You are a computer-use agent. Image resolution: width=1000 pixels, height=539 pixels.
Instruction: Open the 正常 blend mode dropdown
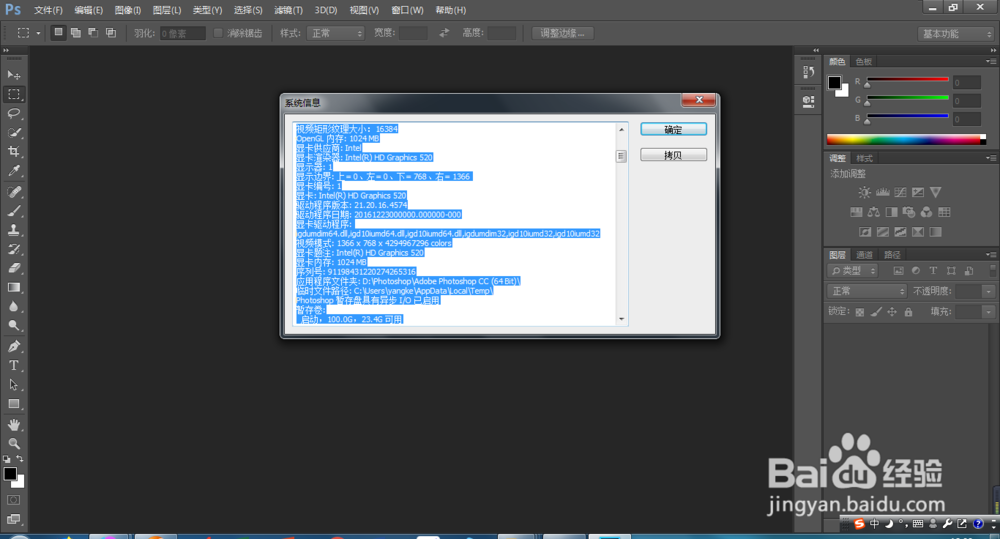[867, 291]
